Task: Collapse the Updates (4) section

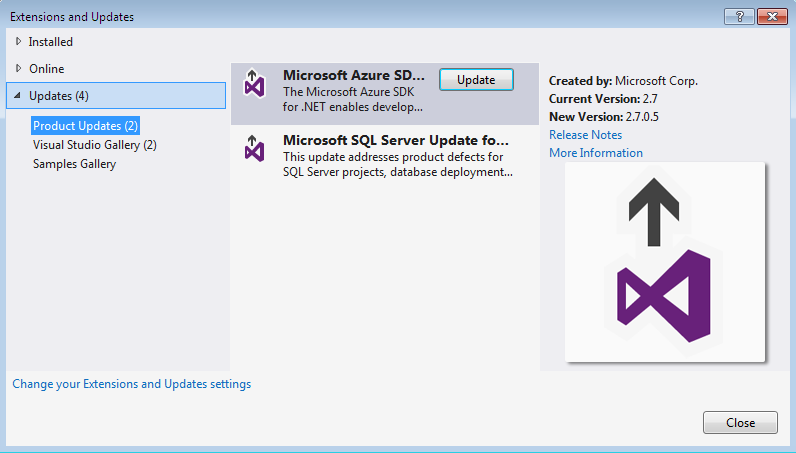Action: click(x=18, y=96)
